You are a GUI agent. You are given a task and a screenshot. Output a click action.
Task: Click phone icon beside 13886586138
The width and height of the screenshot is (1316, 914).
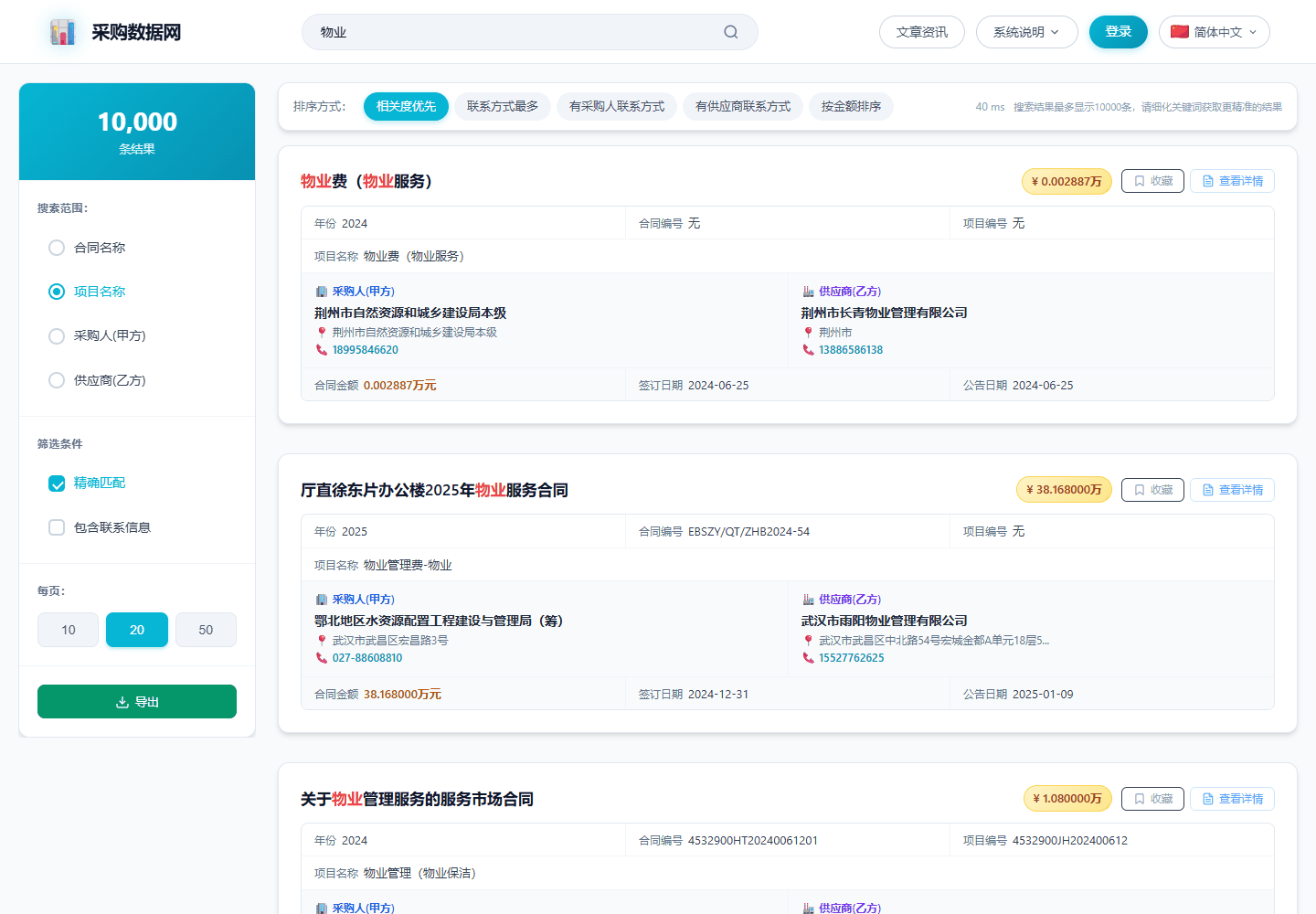808,350
